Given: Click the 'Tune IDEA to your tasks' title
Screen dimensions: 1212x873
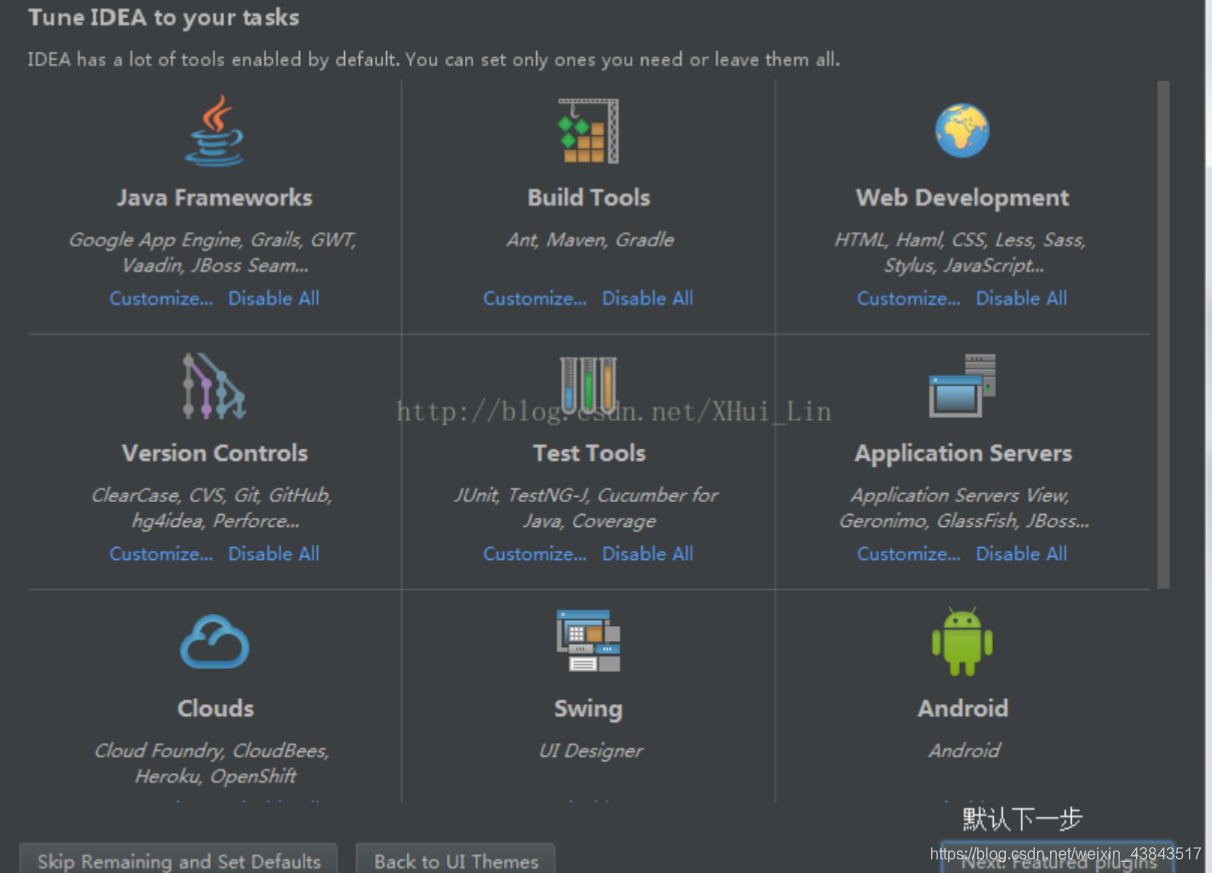Looking at the screenshot, I should point(163,18).
